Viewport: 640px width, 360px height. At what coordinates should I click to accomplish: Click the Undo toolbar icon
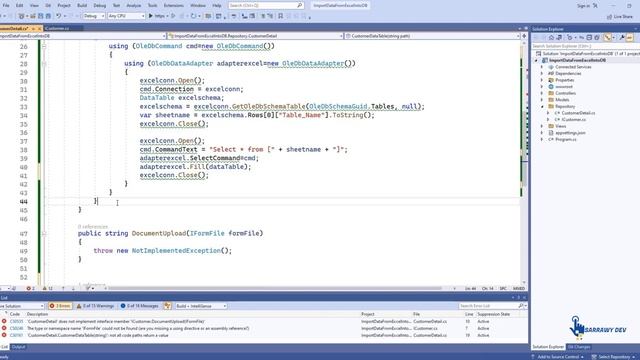pyautogui.click(x=59, y=16)
